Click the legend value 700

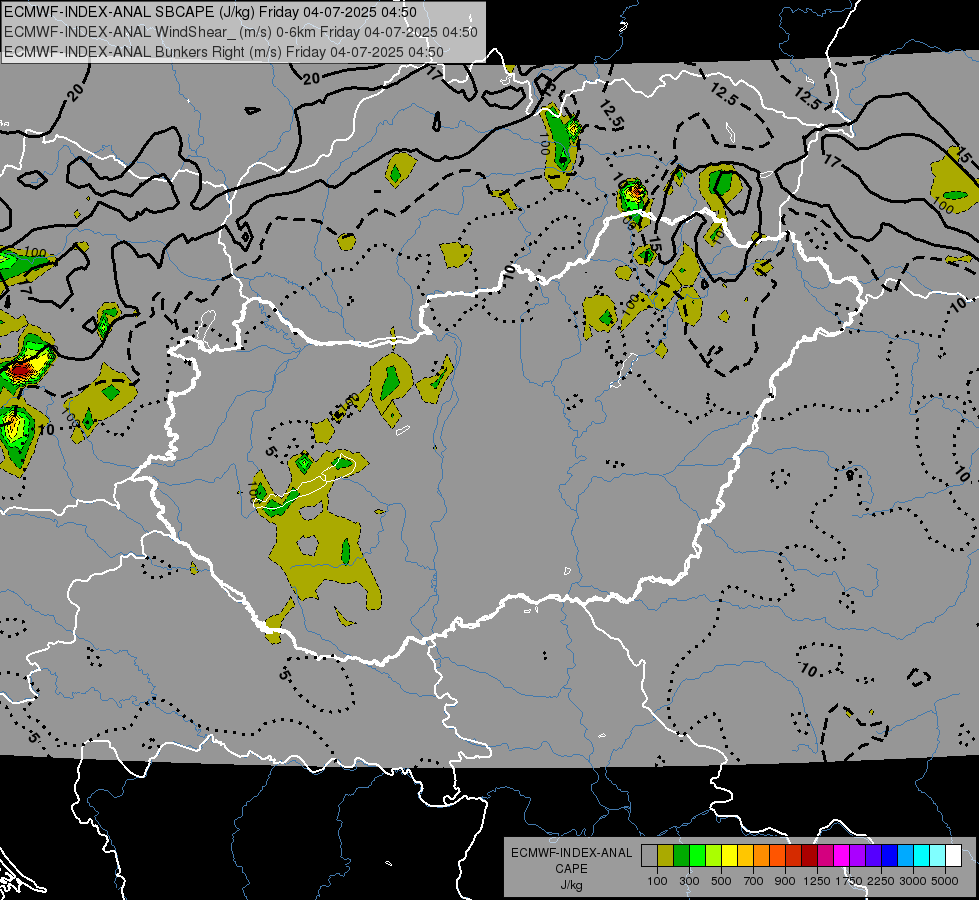[x=754, y=881]
